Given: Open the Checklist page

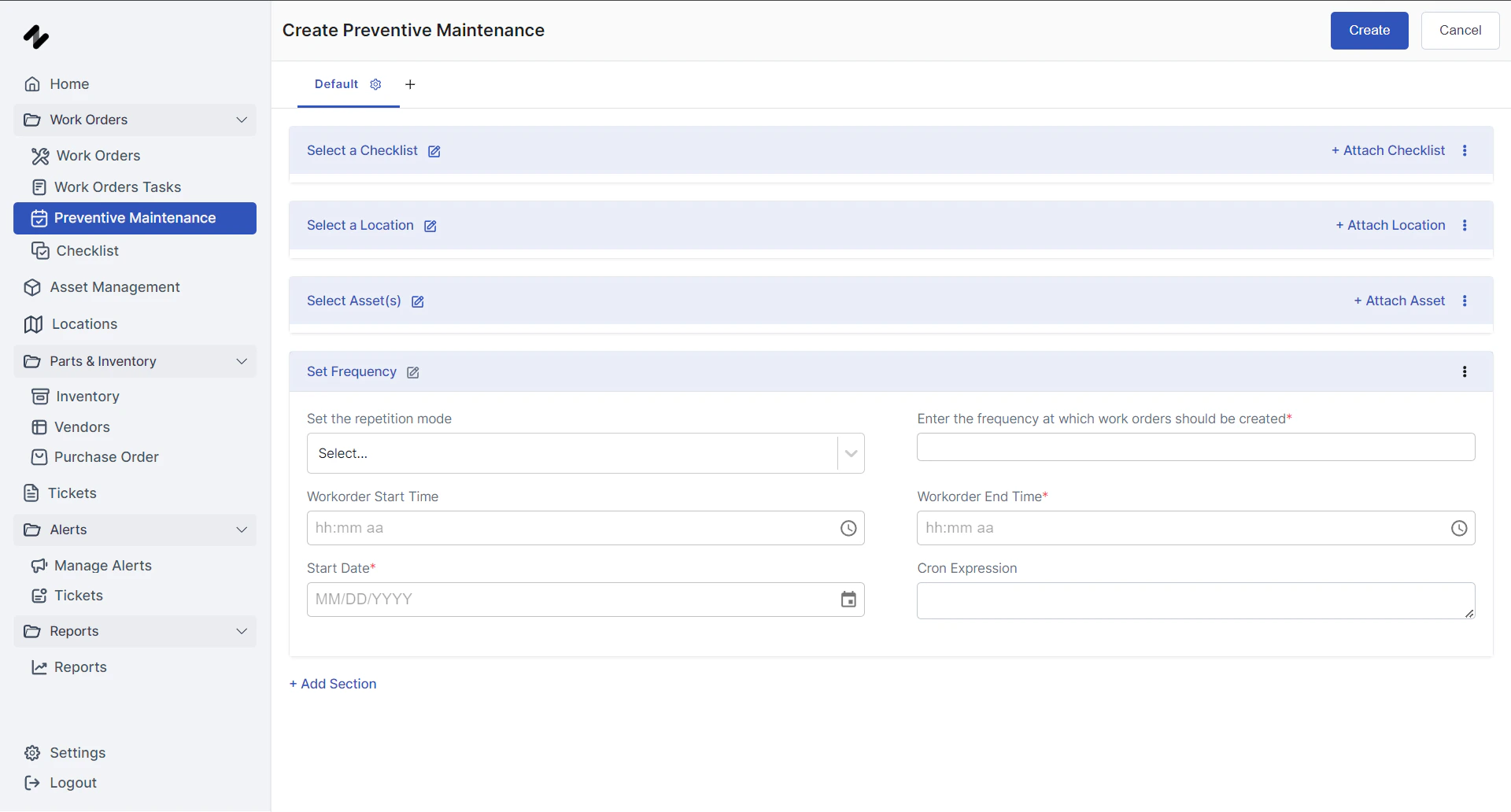Looking at the screenshot, I should 135,251.
